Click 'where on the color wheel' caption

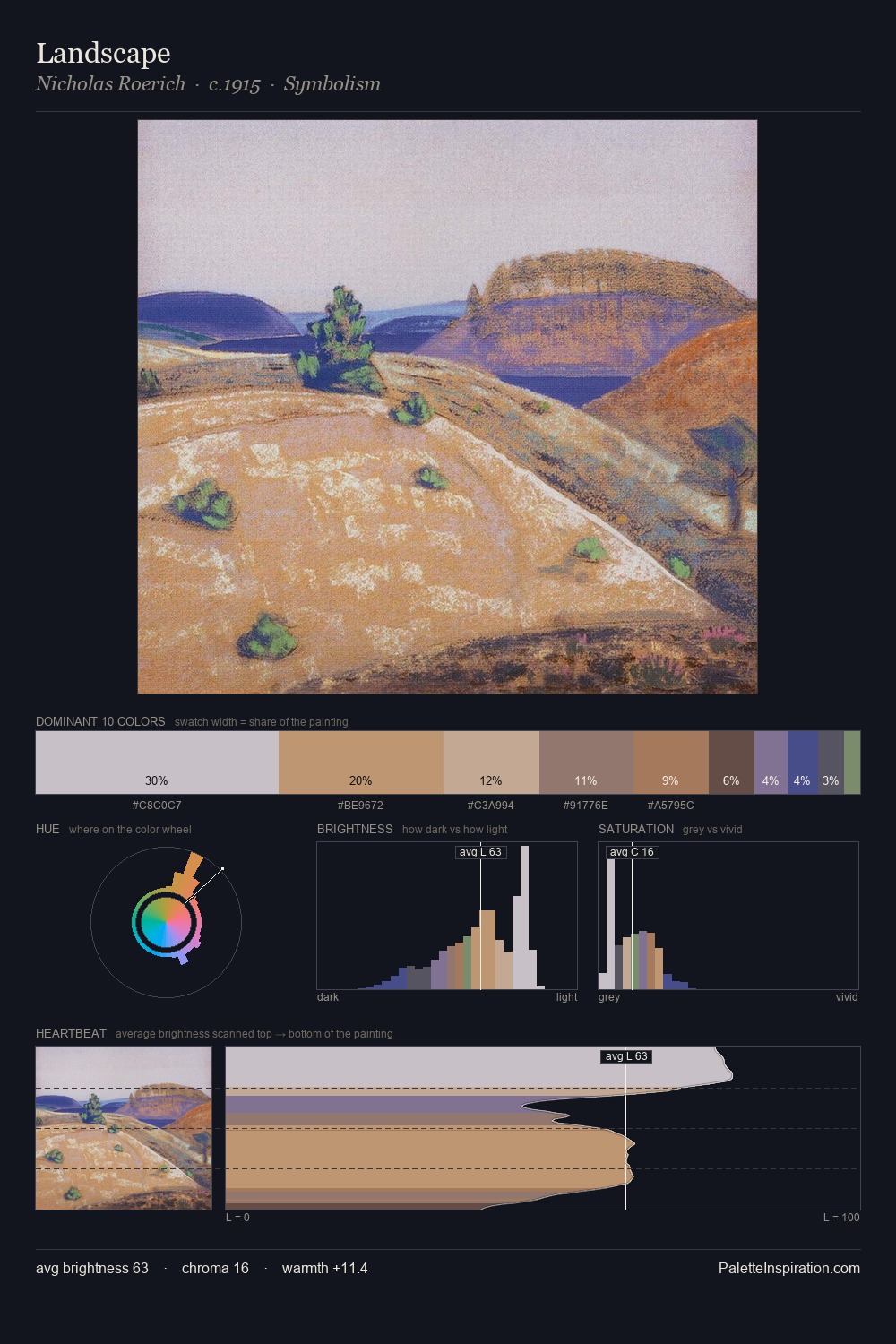click(x=130, y=830)
